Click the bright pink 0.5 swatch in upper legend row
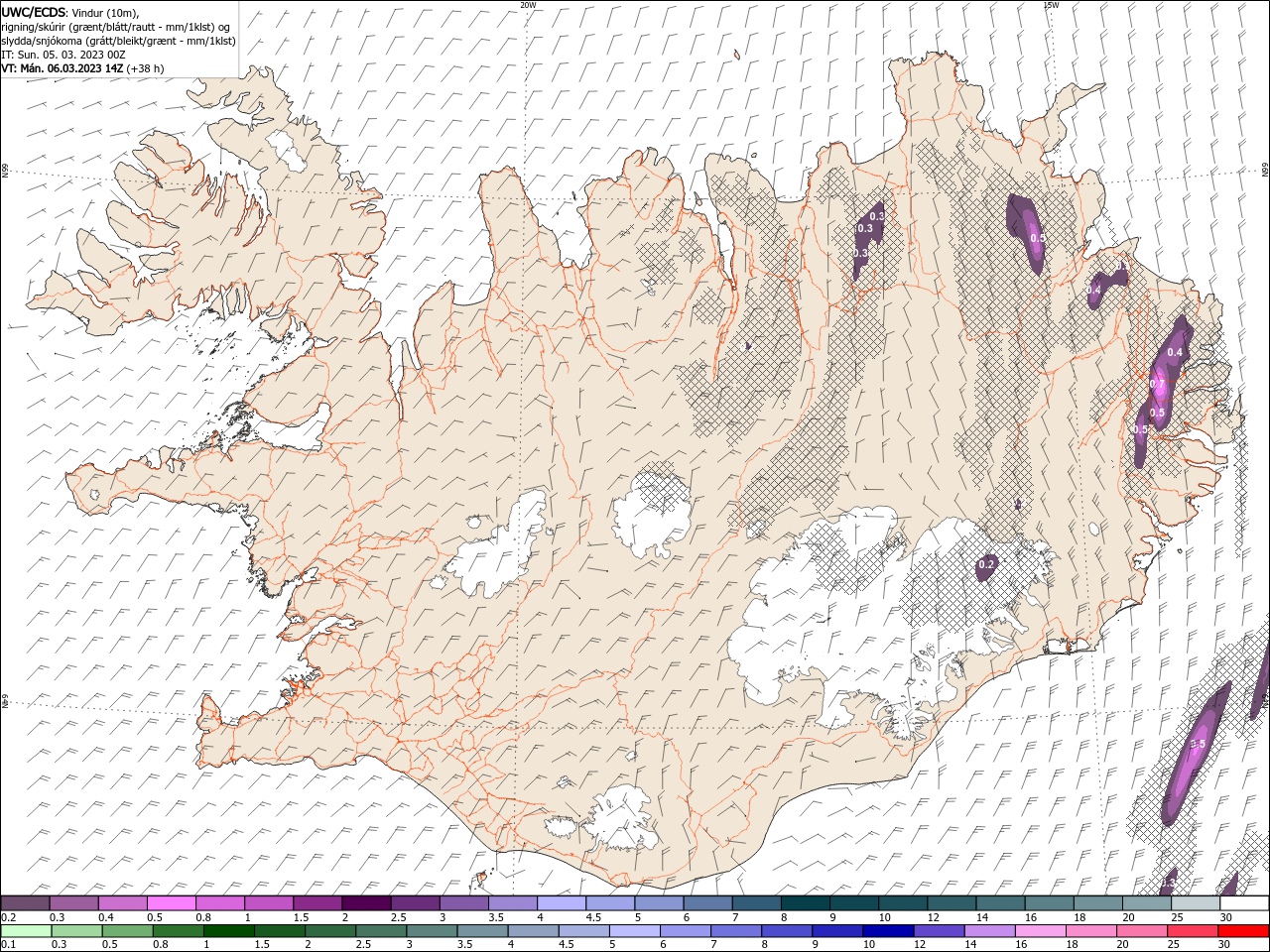Screen dimensions: 1270x952 [171, 903]
